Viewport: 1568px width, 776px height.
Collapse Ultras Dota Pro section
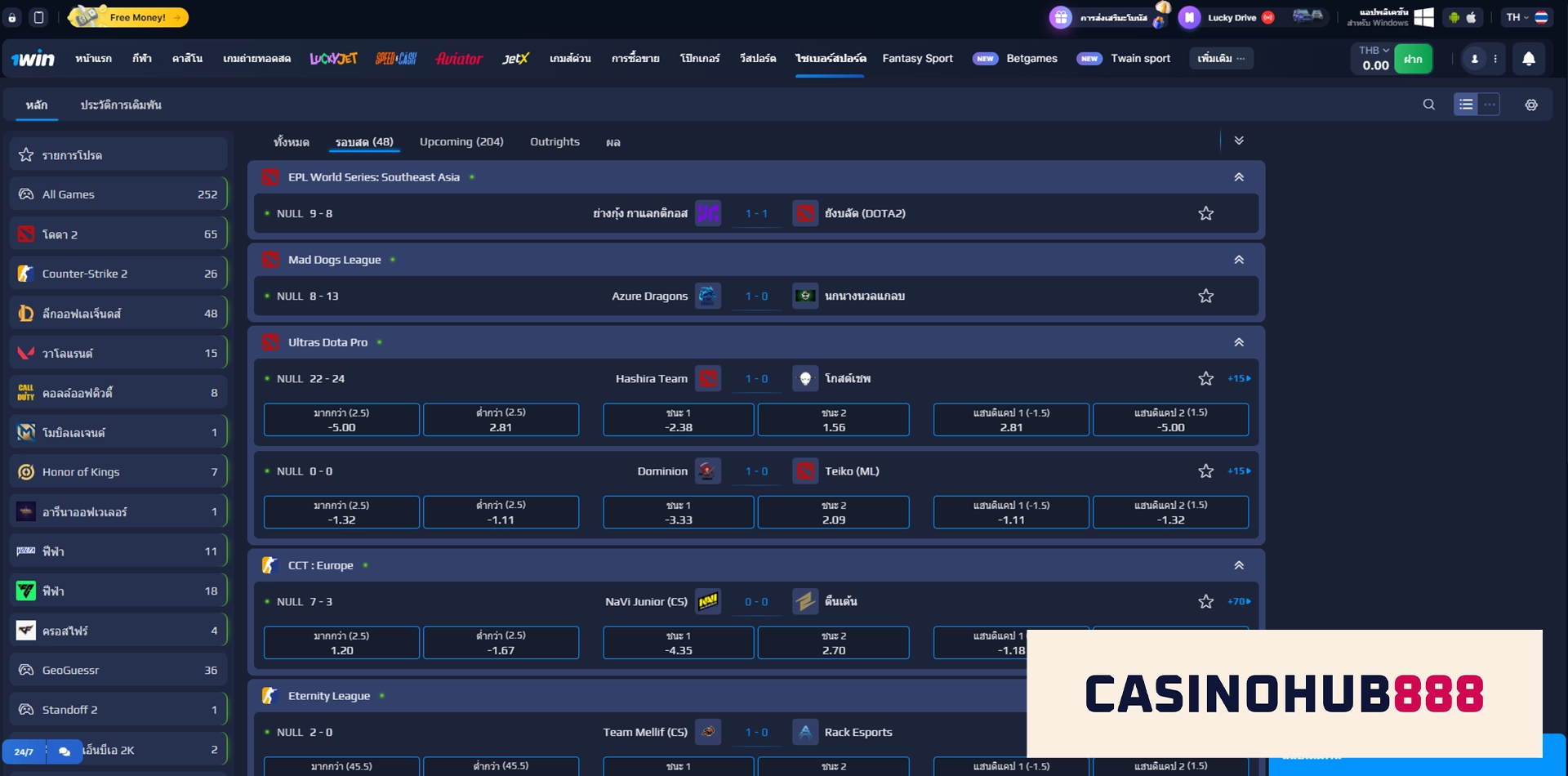click(1239, 342)
